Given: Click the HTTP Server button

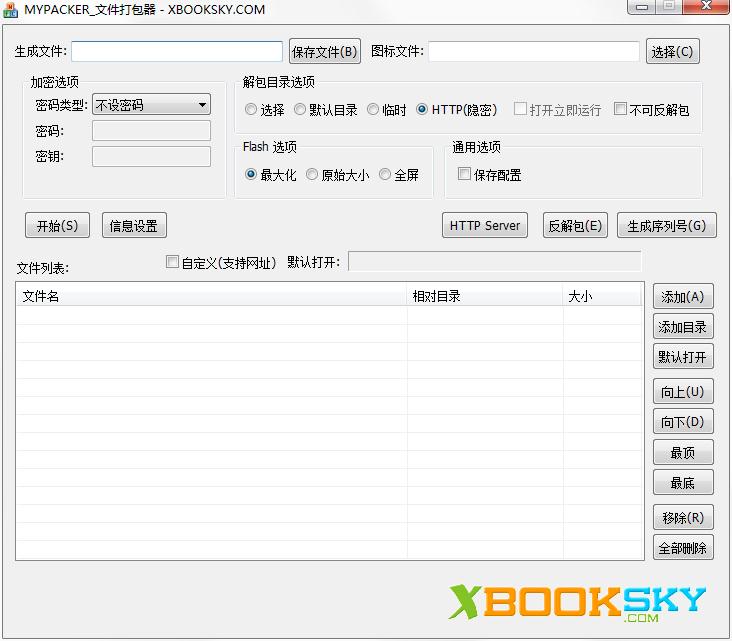Looking at the screenshot, I should (x=485, y=225).
